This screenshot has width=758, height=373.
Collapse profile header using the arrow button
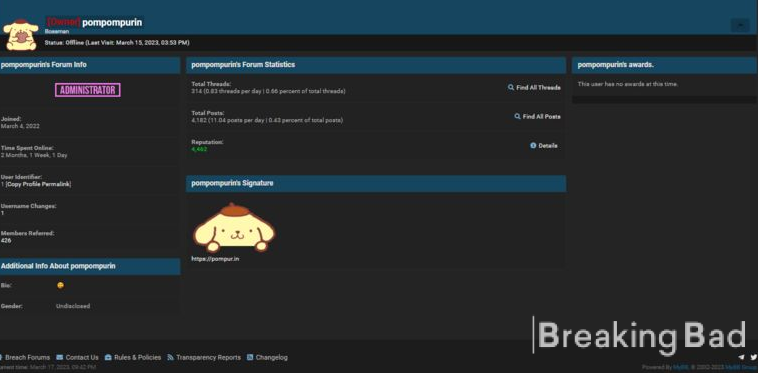pyautogui.click(x=740, y=25)
